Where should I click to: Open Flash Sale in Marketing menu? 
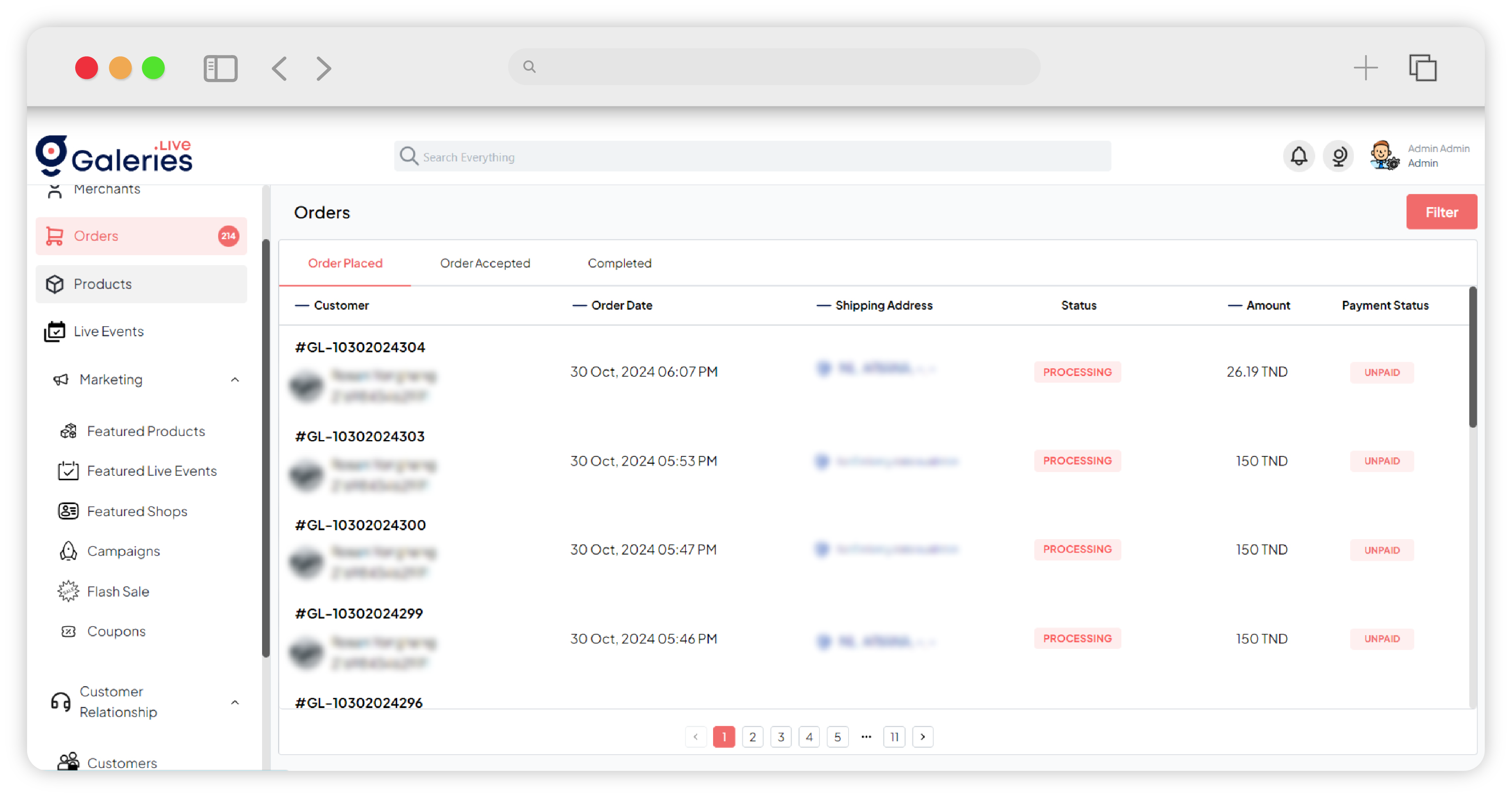(117, 591)
